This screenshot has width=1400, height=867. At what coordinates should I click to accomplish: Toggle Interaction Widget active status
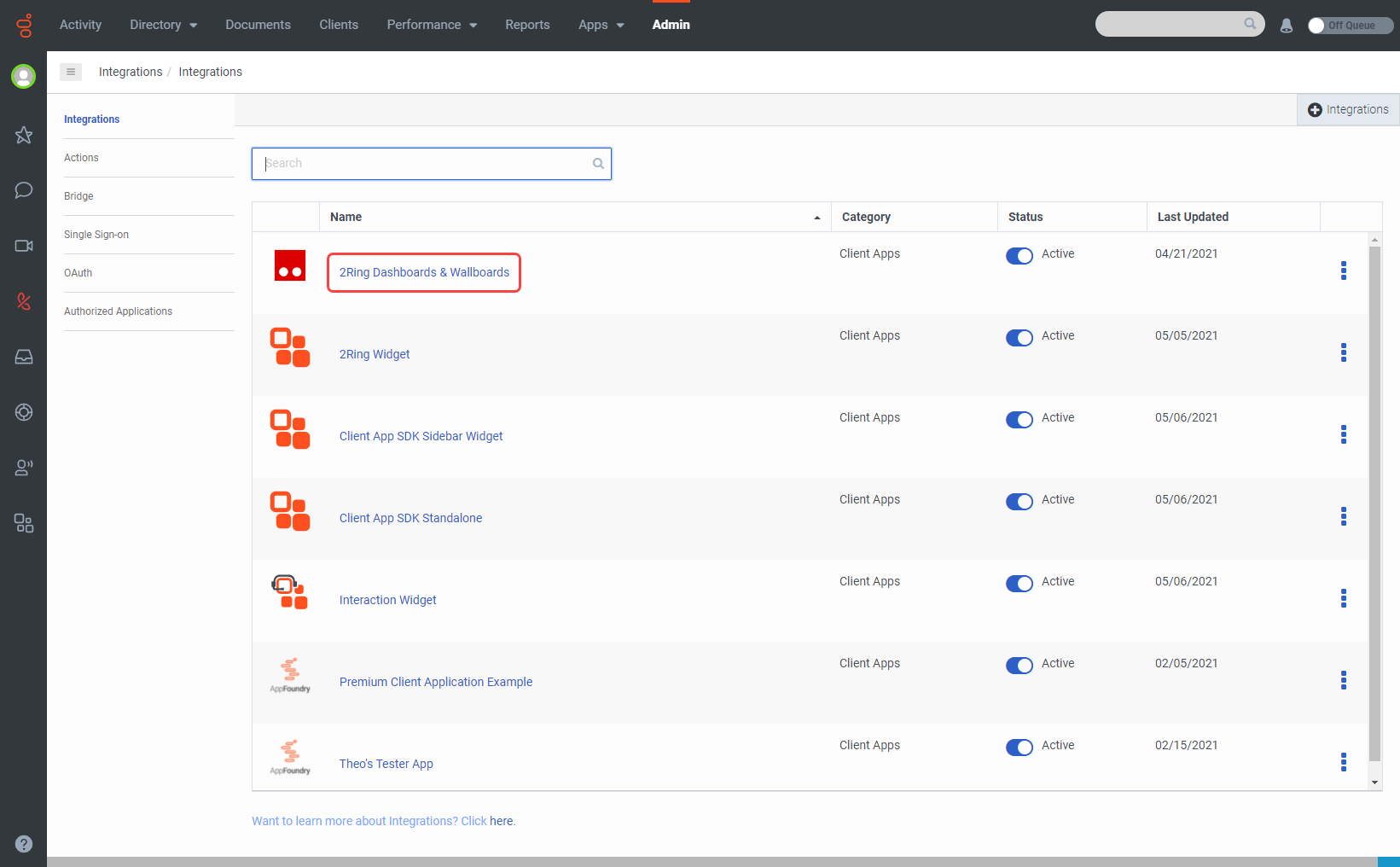coord(1020,584)
